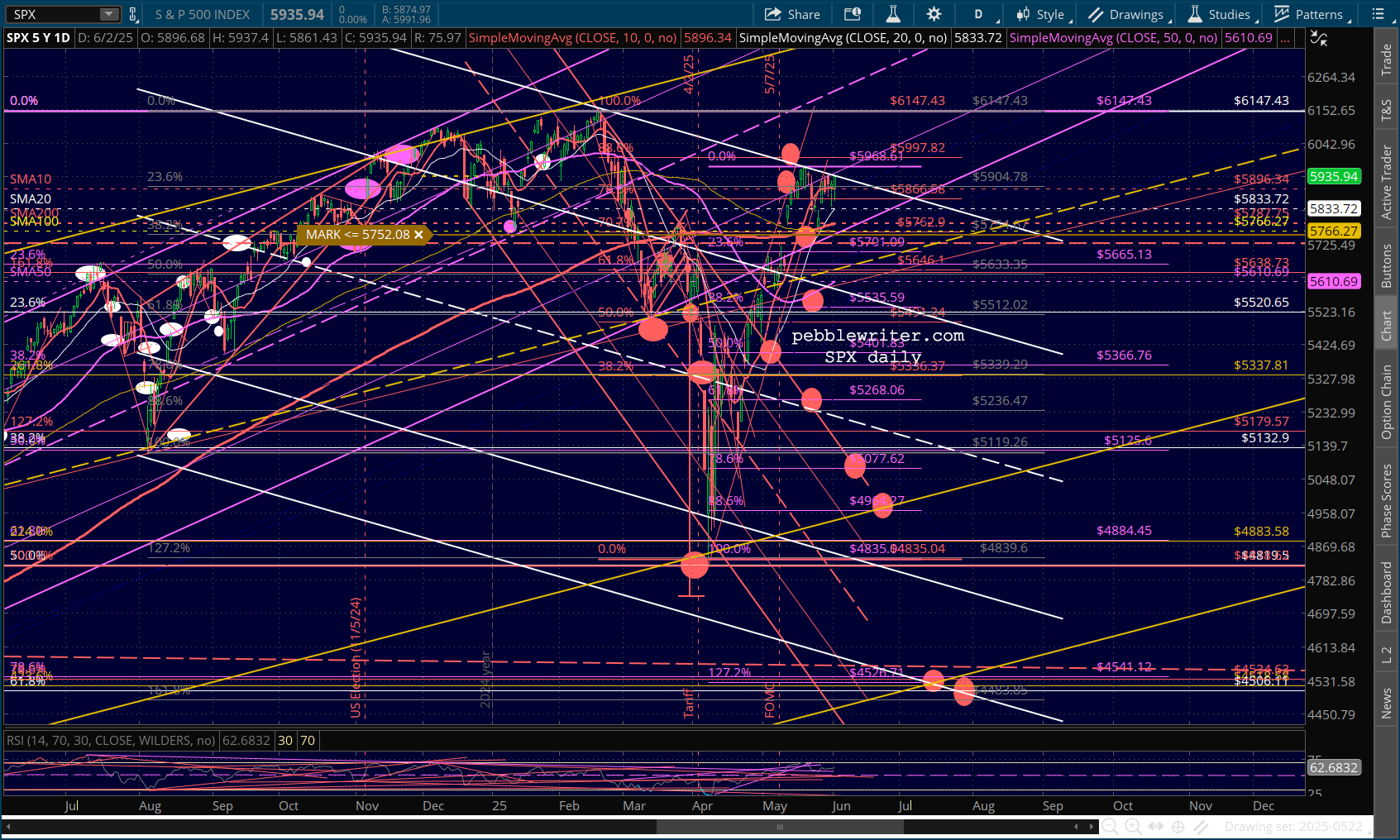The width and height of the screenshot is (1400, 840).
Task: Open the Style dropdown menu
Action: [1043, 14]
